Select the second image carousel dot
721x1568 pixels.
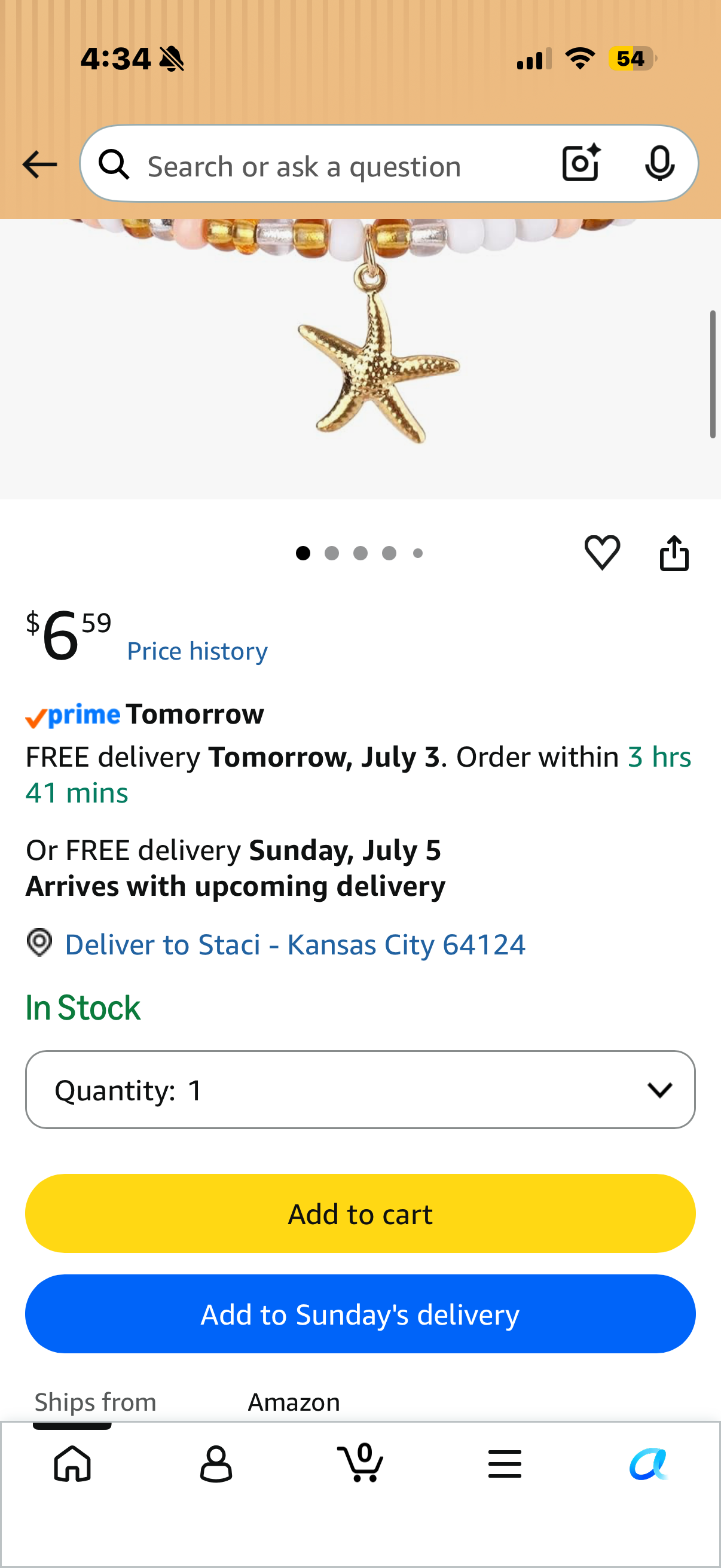coord(332,553)
